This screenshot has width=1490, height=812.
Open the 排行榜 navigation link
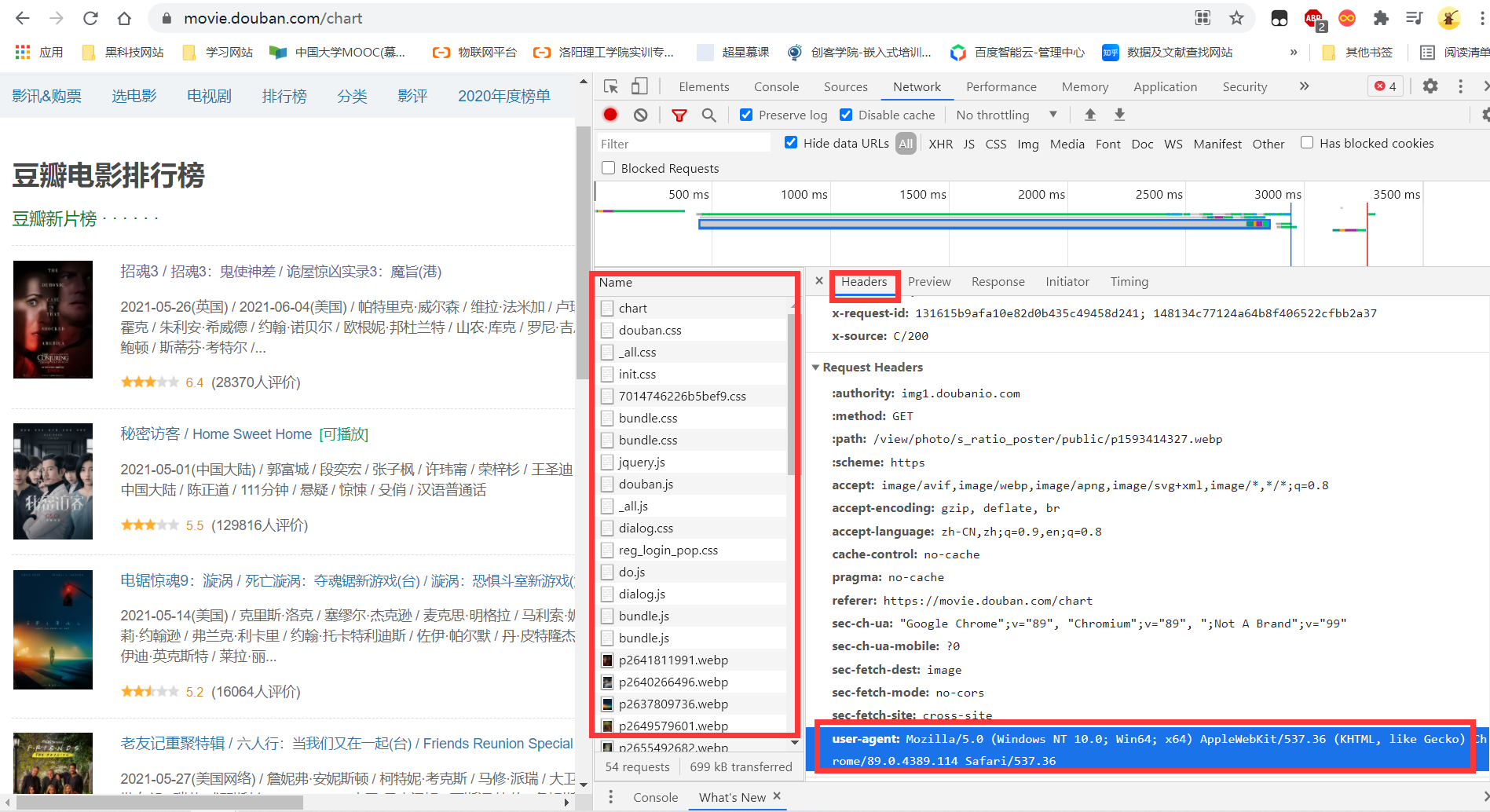[x=284, y=96]
